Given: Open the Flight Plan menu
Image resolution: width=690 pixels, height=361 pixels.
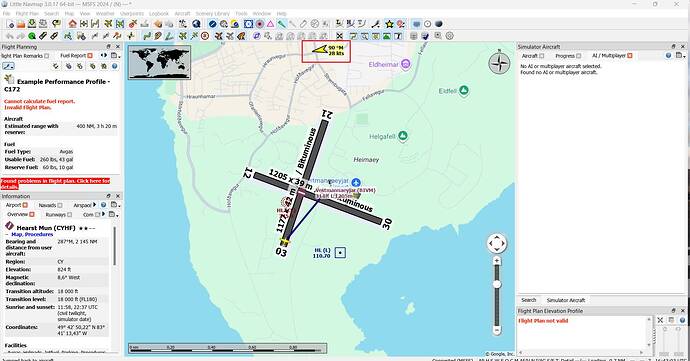Looking at the screenshot, I should coord(27,14).
